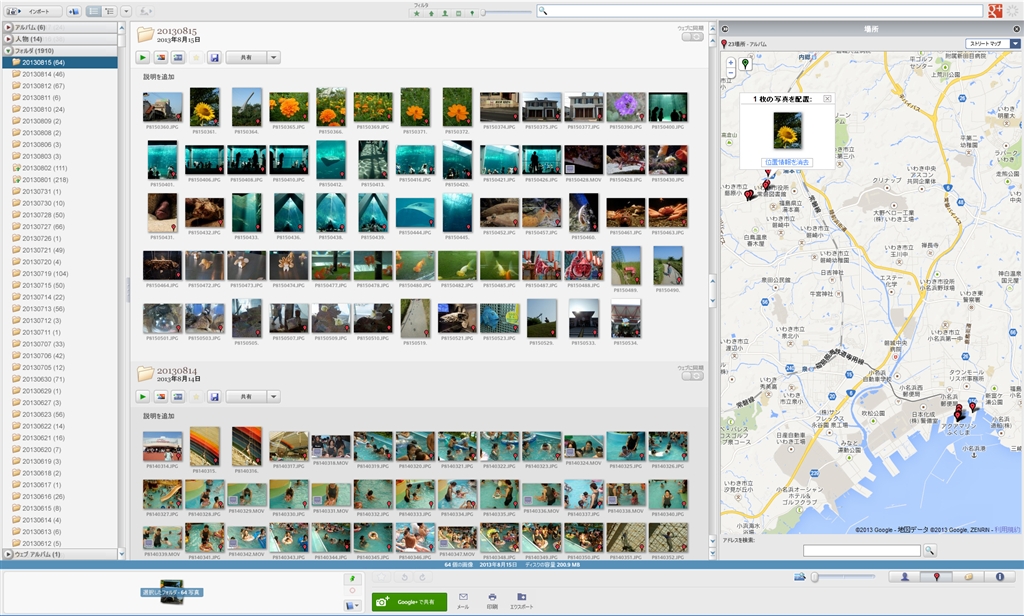The height and width of the screenshot is (616, 1024).
Task: Collapse the フォルダ (1910) section
Action: (7, 49)
